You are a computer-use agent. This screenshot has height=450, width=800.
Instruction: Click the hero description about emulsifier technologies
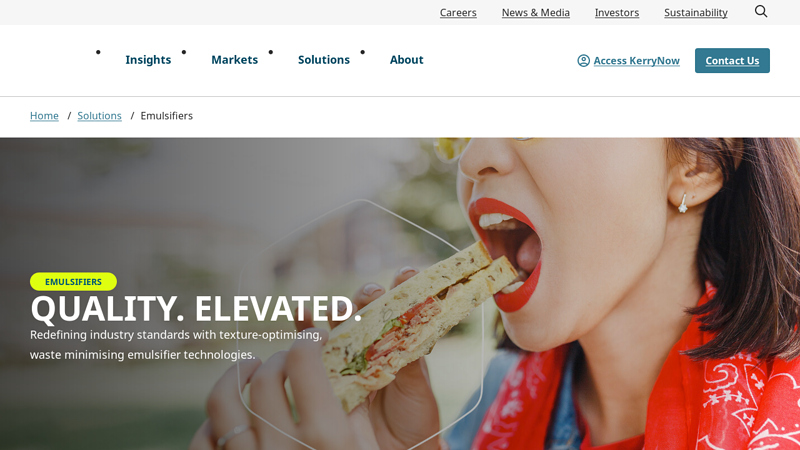pyautogui.click(x=176, y=344)
